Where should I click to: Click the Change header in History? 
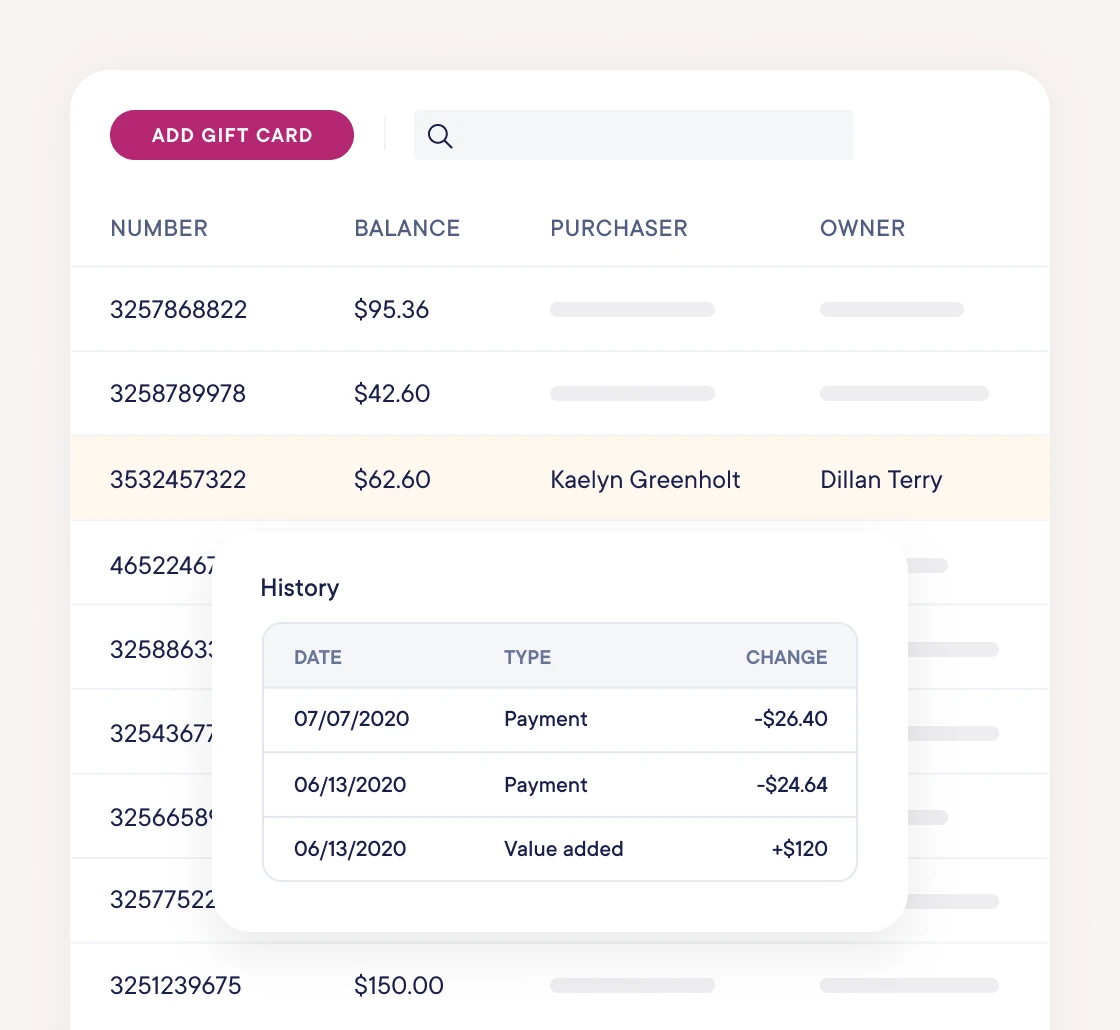pos(786,657)
